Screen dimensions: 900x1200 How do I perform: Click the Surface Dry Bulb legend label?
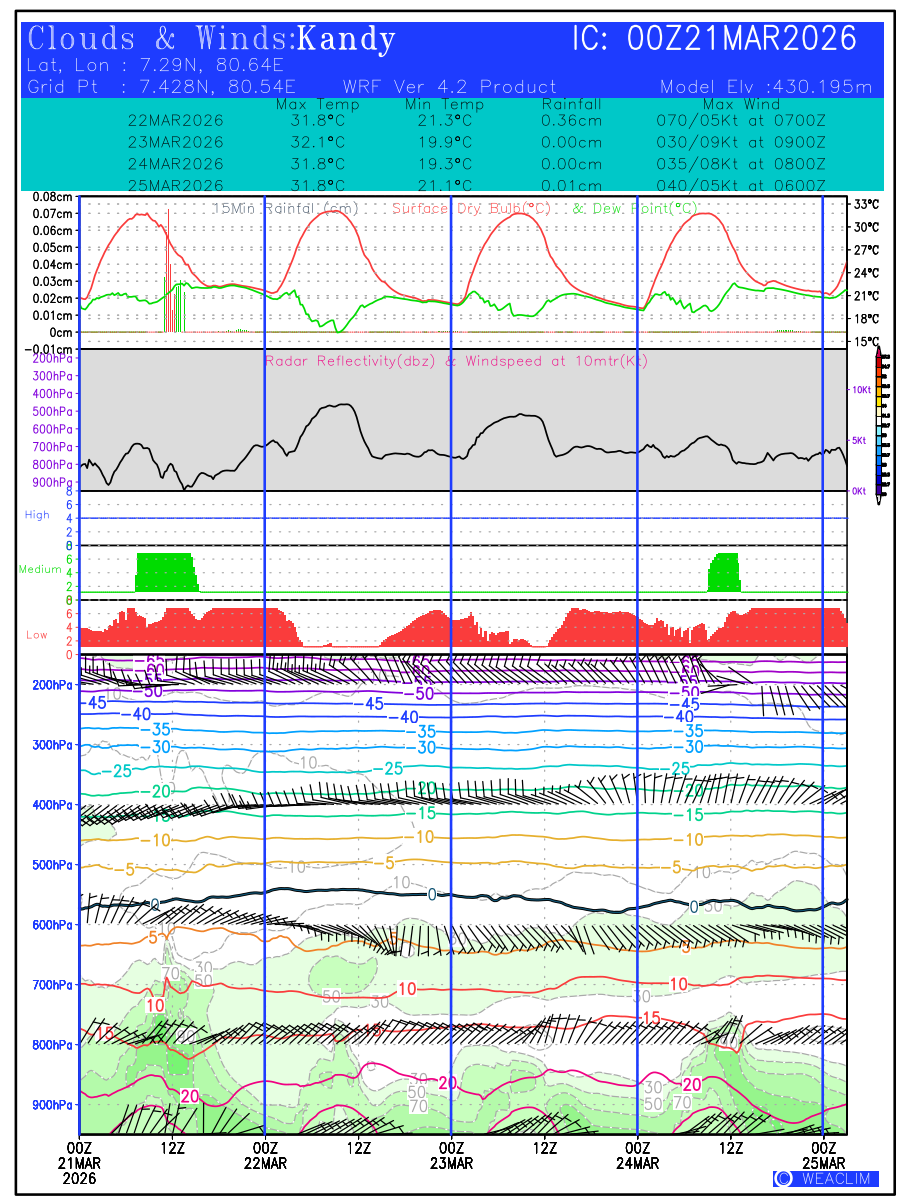click(471, 208)
